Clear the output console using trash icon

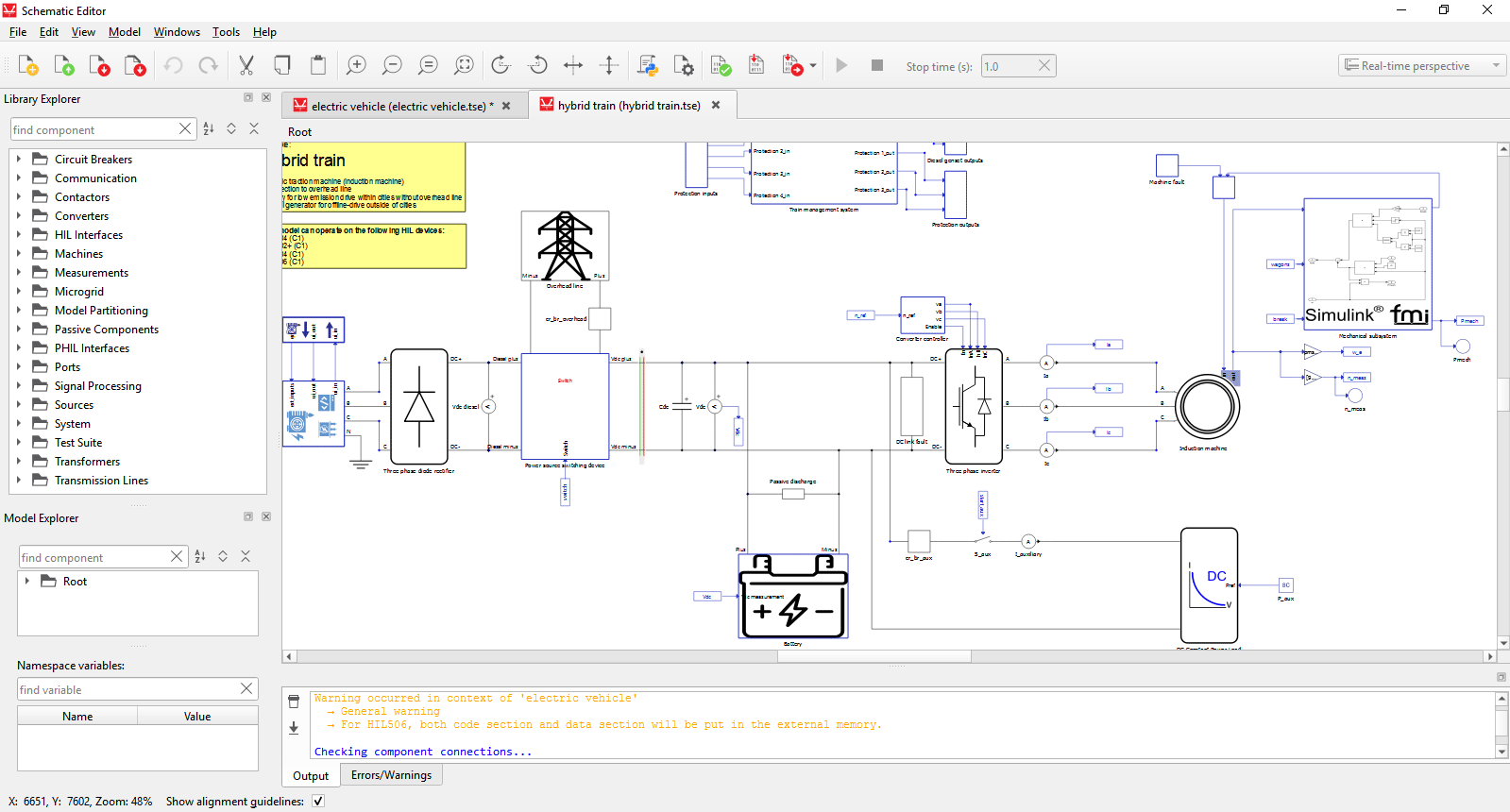tap(294, 702)
